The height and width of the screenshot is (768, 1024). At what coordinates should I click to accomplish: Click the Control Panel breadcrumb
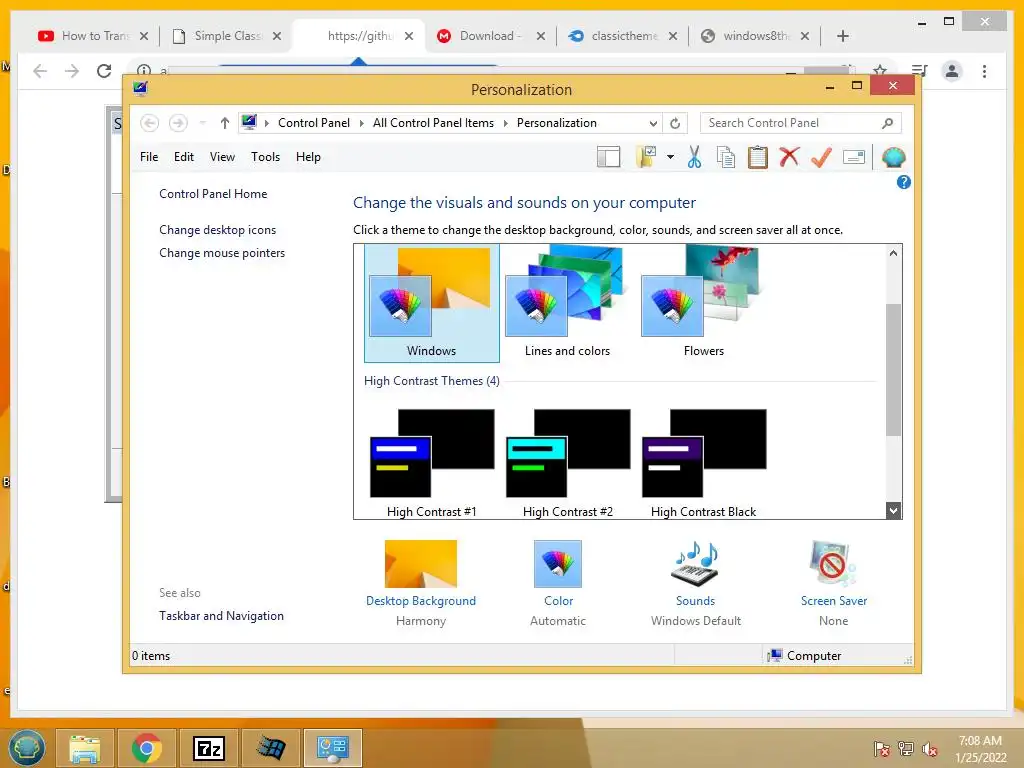(313, 123)
